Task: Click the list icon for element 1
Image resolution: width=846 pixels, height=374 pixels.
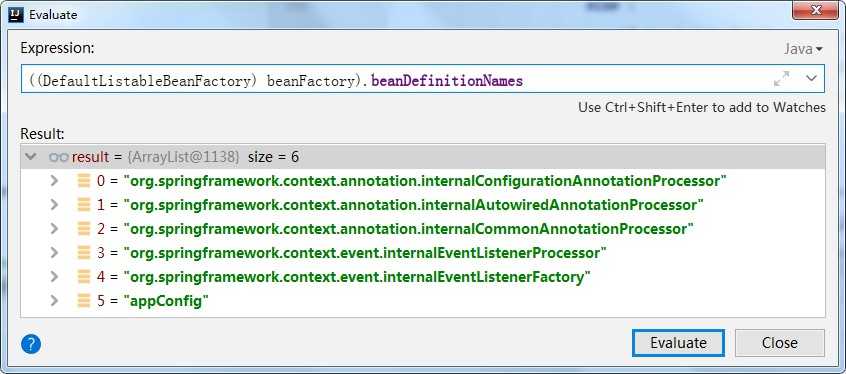Action: (x=84, y=205)
